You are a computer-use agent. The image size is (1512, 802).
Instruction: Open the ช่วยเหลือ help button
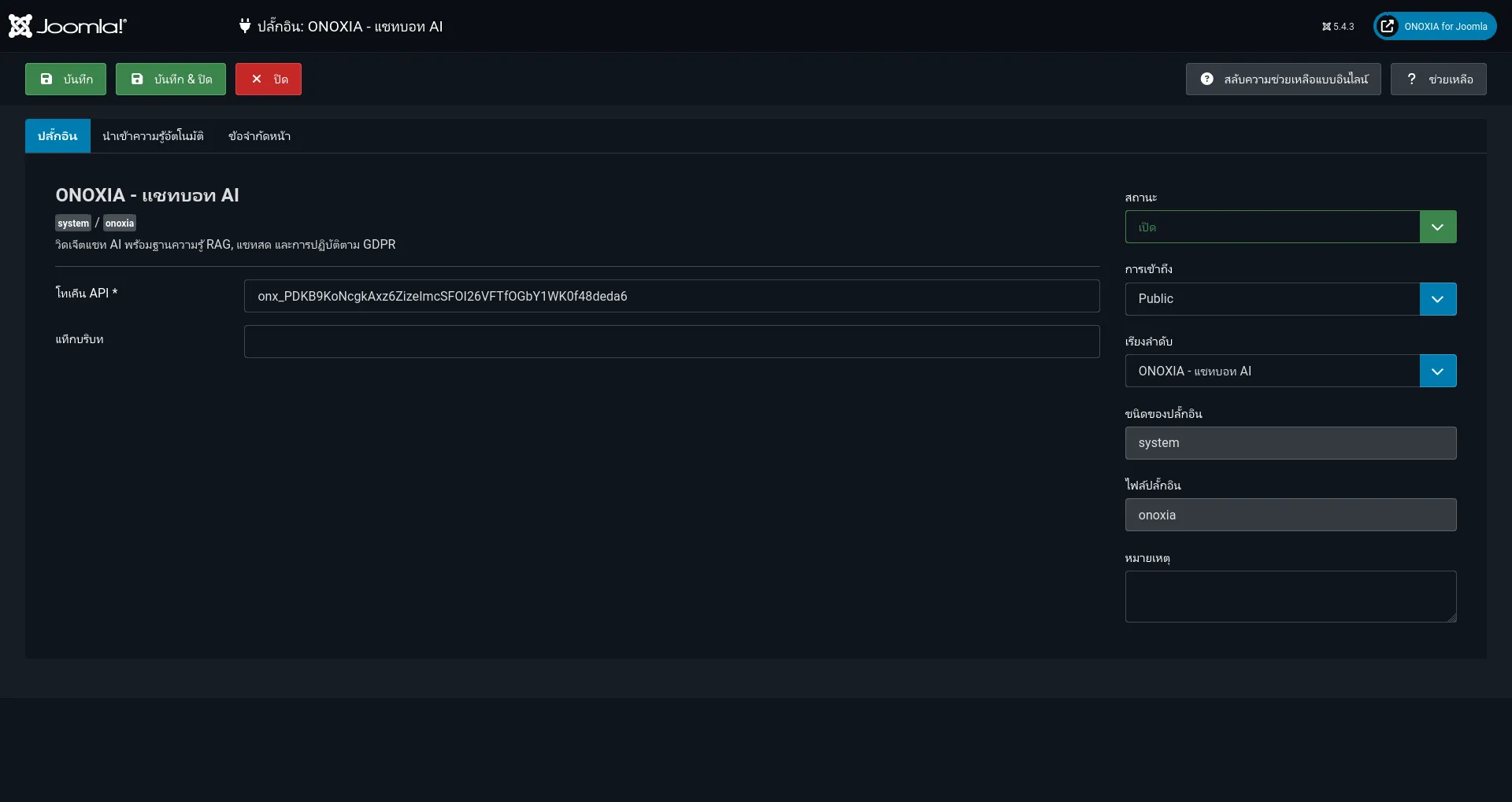click(x=1439, y=79)
